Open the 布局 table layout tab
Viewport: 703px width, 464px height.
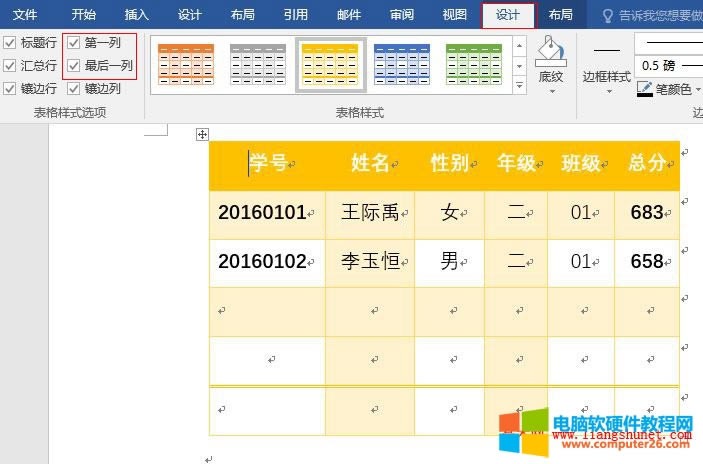click(561, 15)
